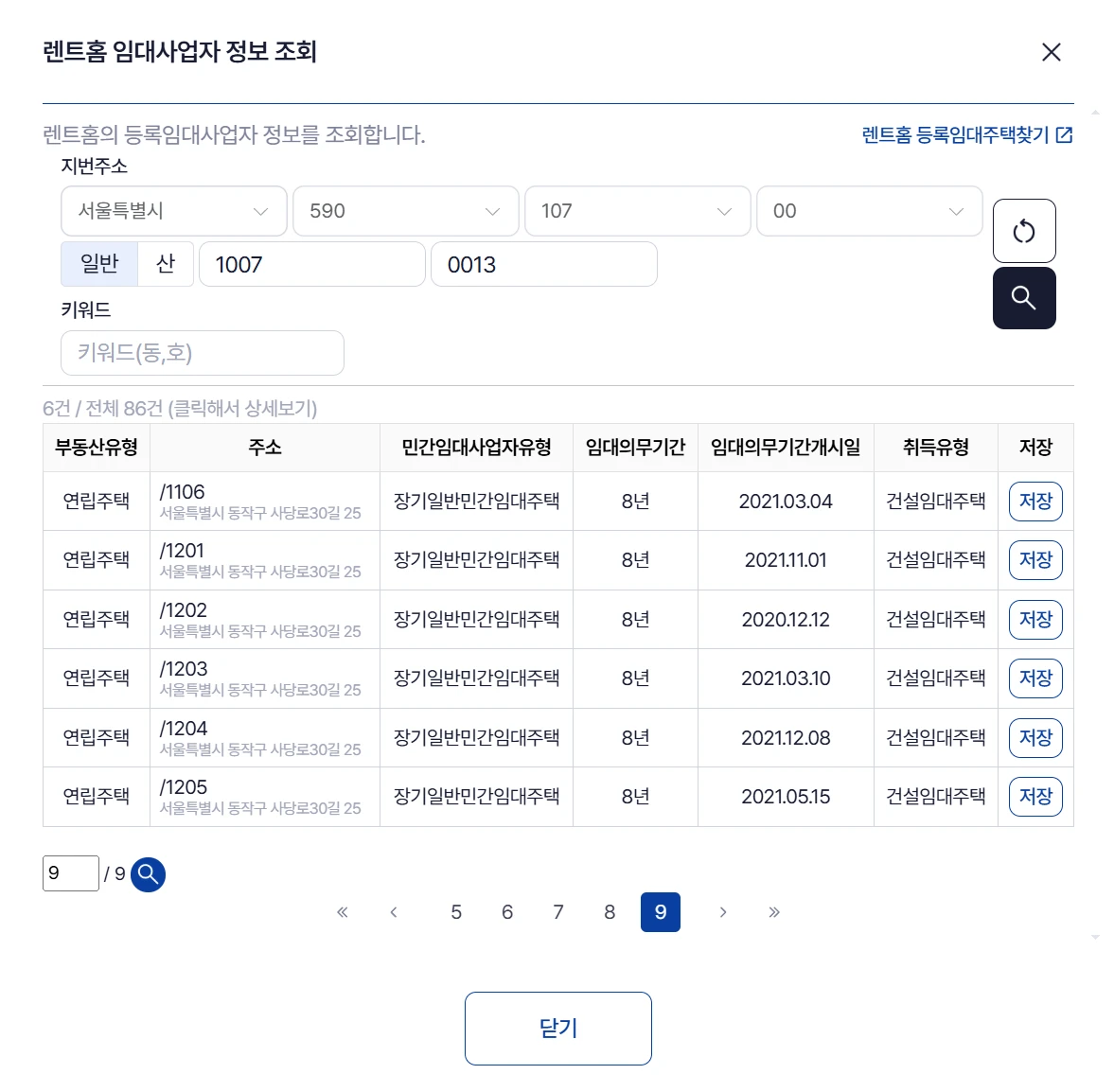Click the external link icon next to 등록임대주택찾기
The image size is (1114, 1092).
(x=1064, y=135)
